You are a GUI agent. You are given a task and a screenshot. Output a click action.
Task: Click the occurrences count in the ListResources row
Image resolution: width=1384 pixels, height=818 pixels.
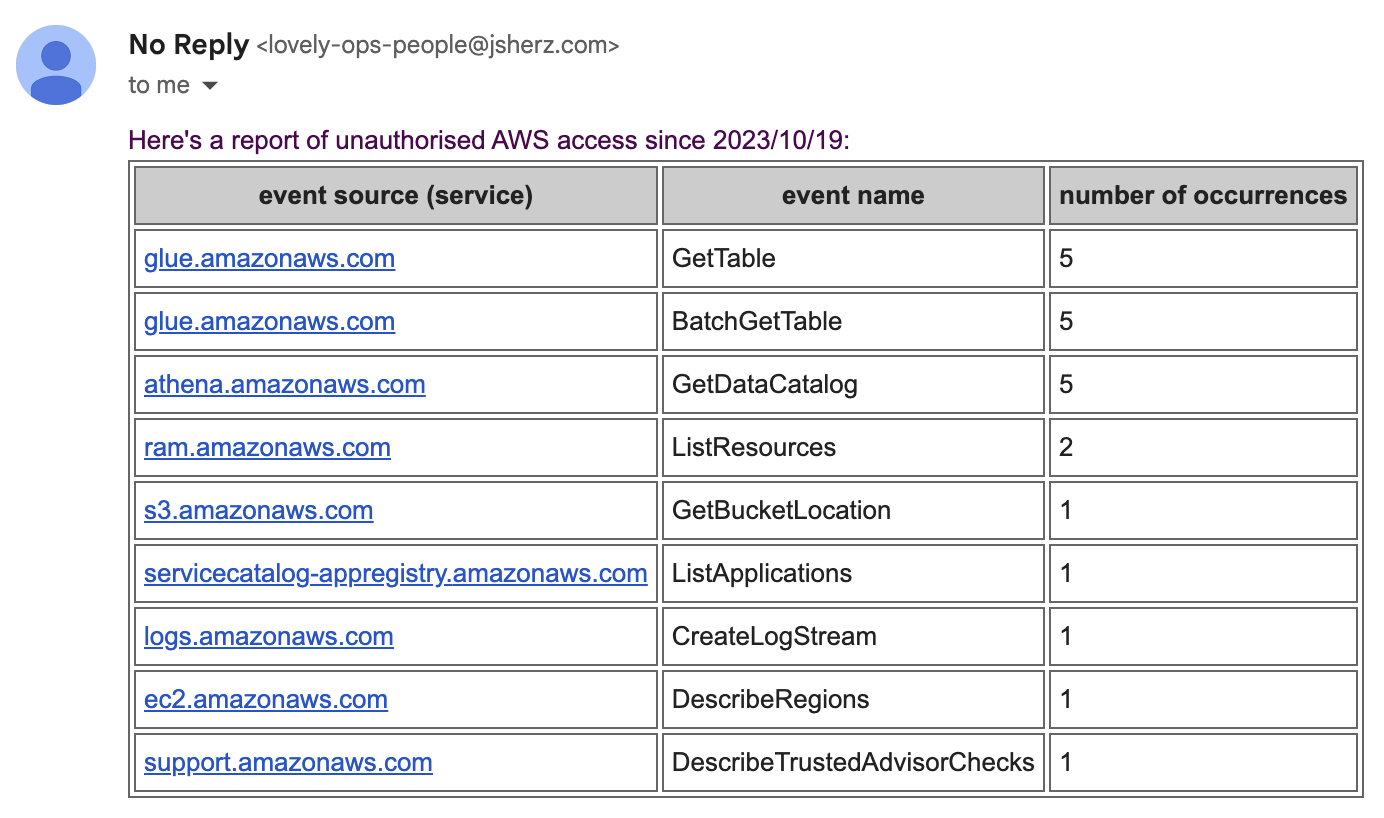[1066, 448]
